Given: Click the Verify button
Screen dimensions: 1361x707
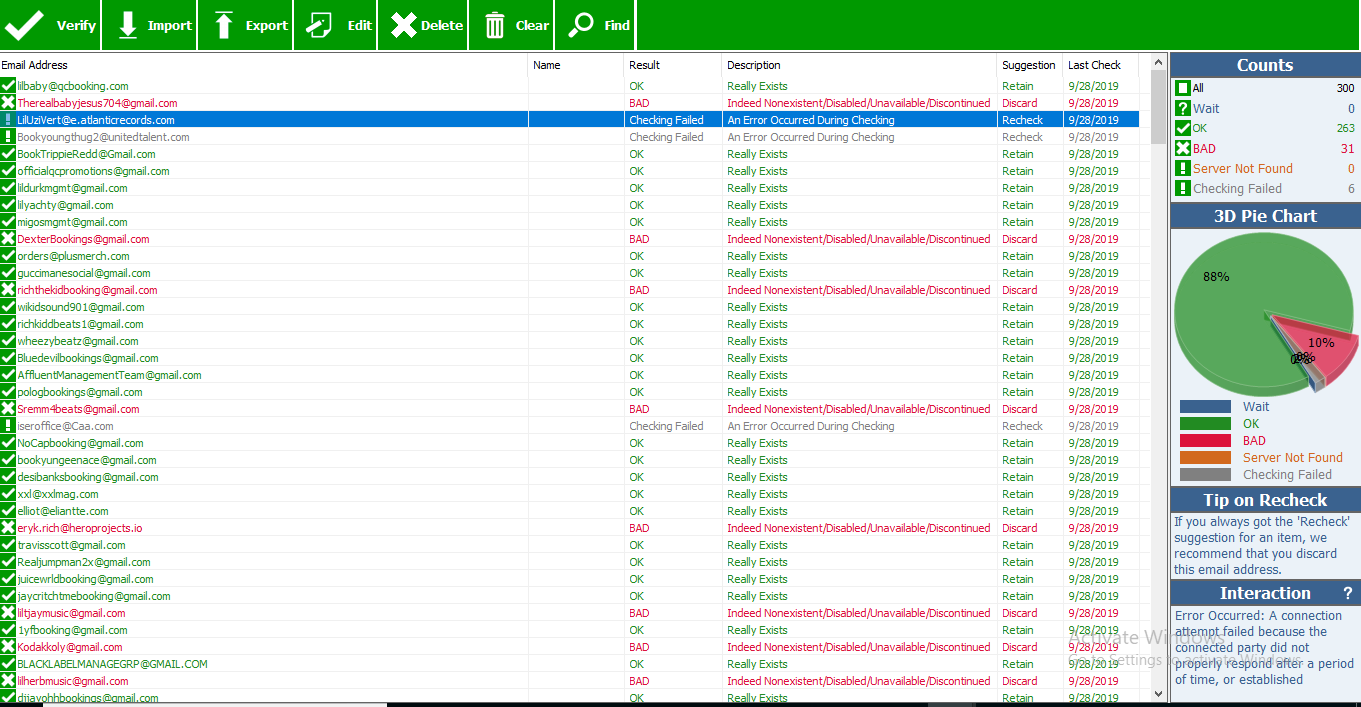Looking at the screenshot, I should 51,25.
